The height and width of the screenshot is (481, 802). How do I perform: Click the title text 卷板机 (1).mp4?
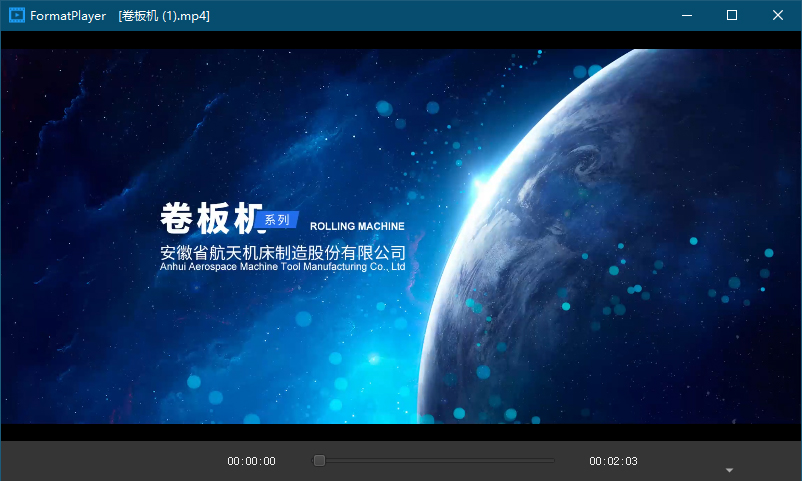[164, 16]
